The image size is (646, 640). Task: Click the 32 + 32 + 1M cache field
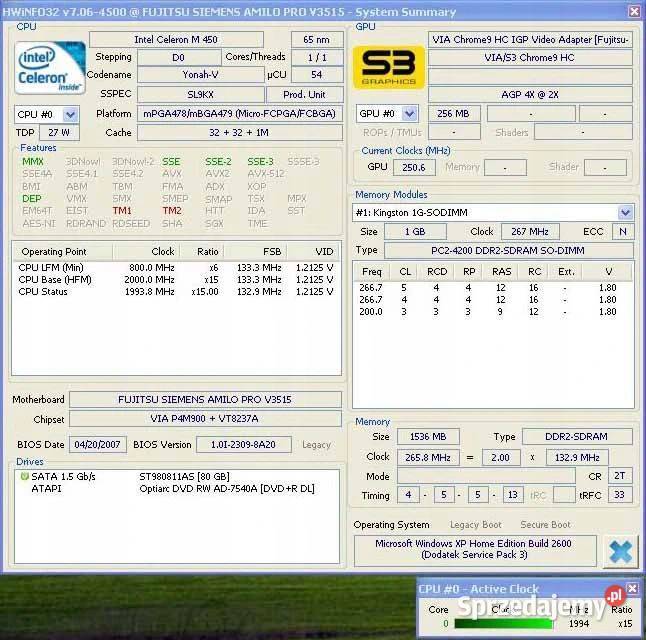tap(240, 133)
